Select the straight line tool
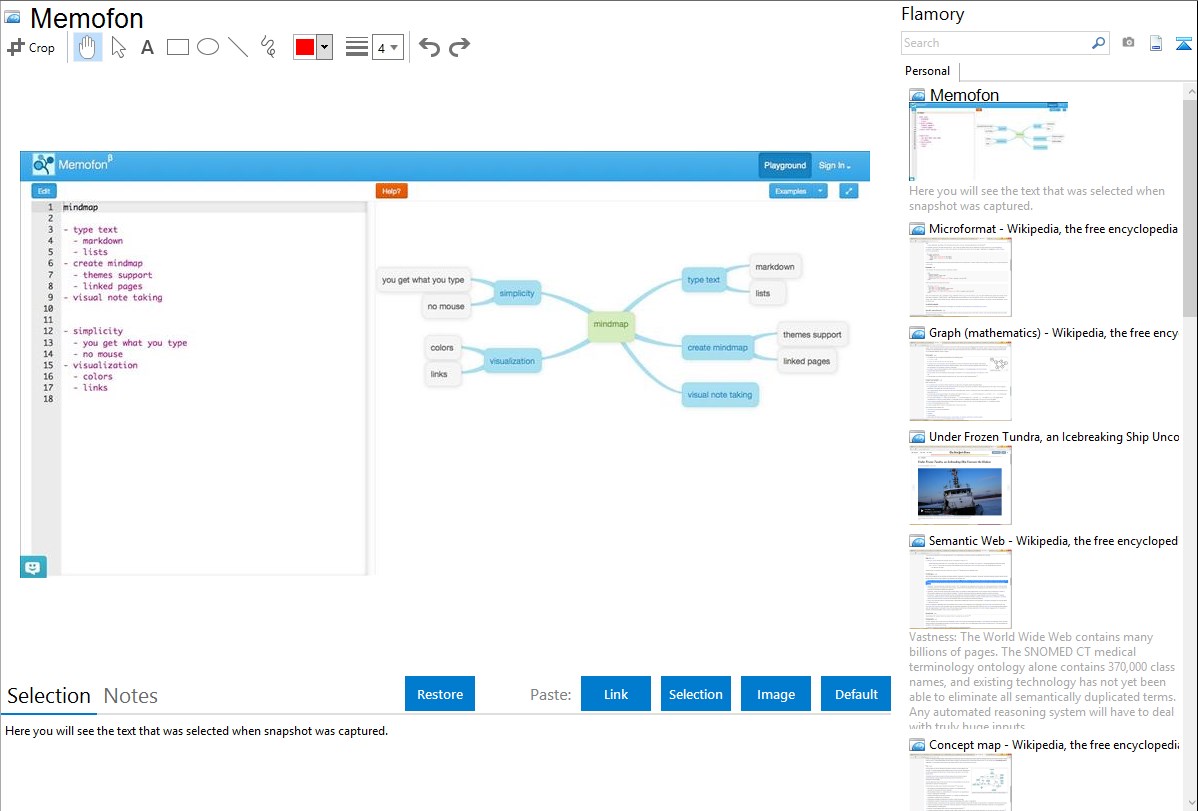Screen dimensions: 1198x811 (238, 47)
